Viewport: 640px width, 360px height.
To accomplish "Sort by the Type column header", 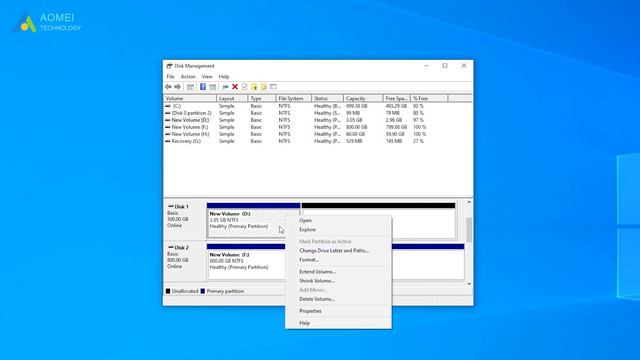I will [x=262, y=98].
